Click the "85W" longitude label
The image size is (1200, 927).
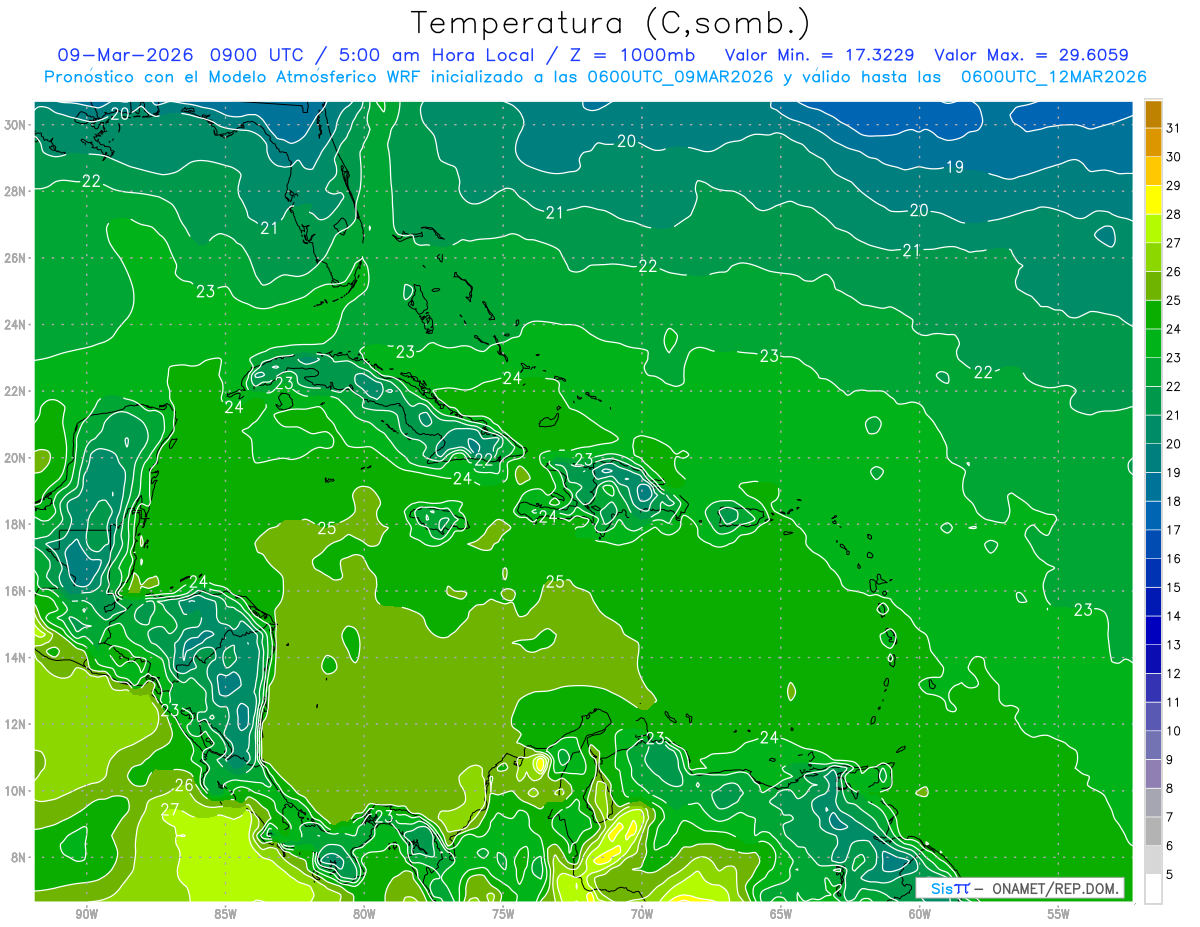[x=225, y=914]
